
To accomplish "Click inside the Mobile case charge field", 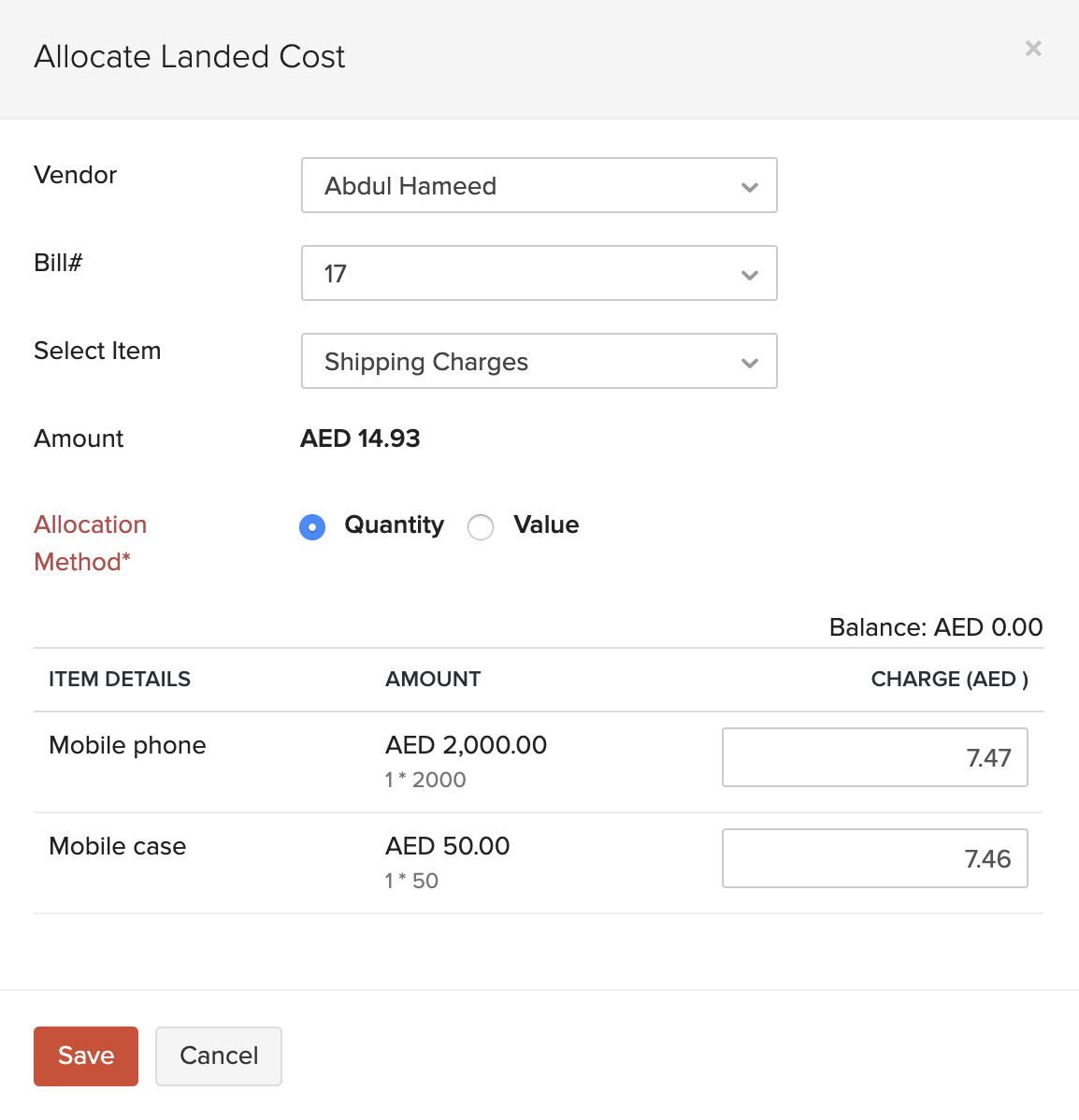I will click(874, 858).
